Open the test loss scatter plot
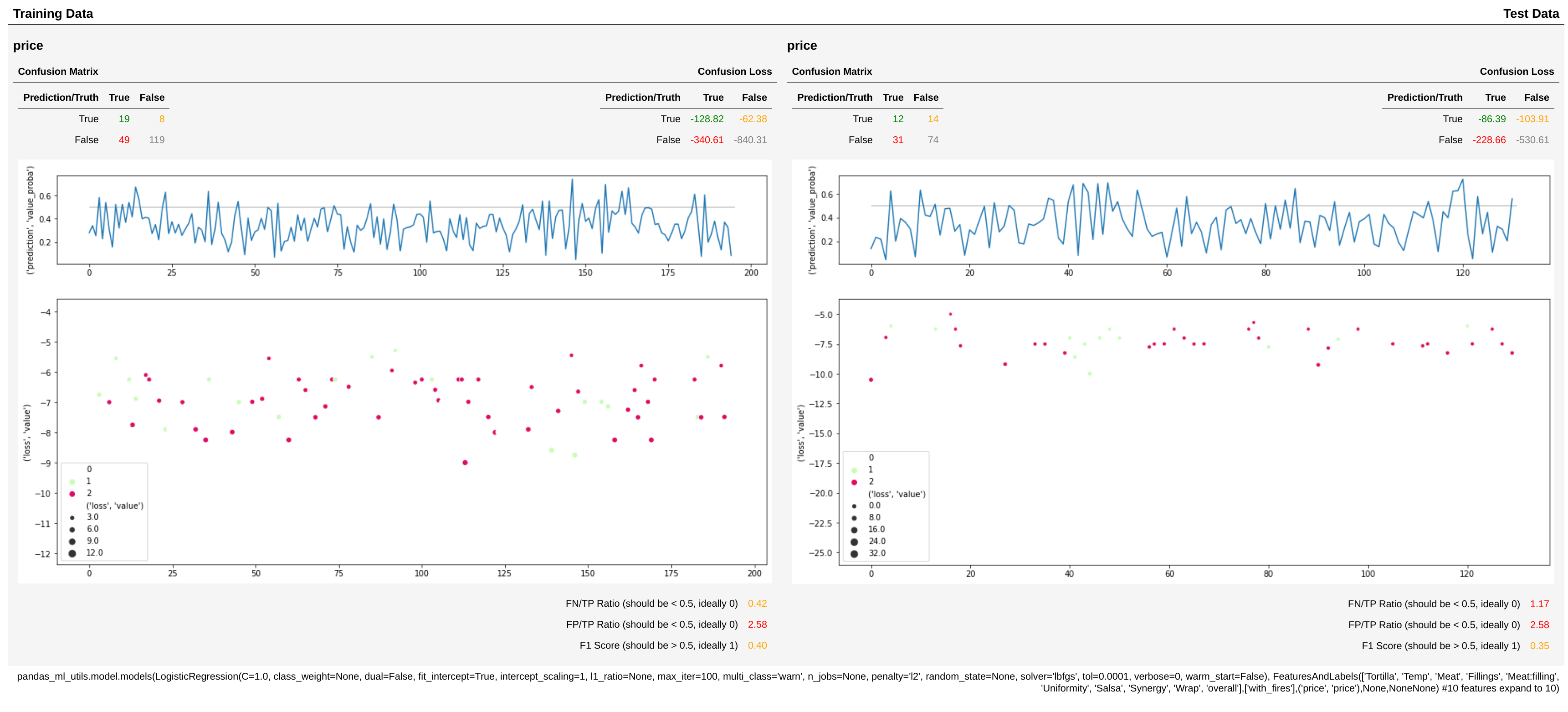Screen dimensions: 1568x712 1194,432
